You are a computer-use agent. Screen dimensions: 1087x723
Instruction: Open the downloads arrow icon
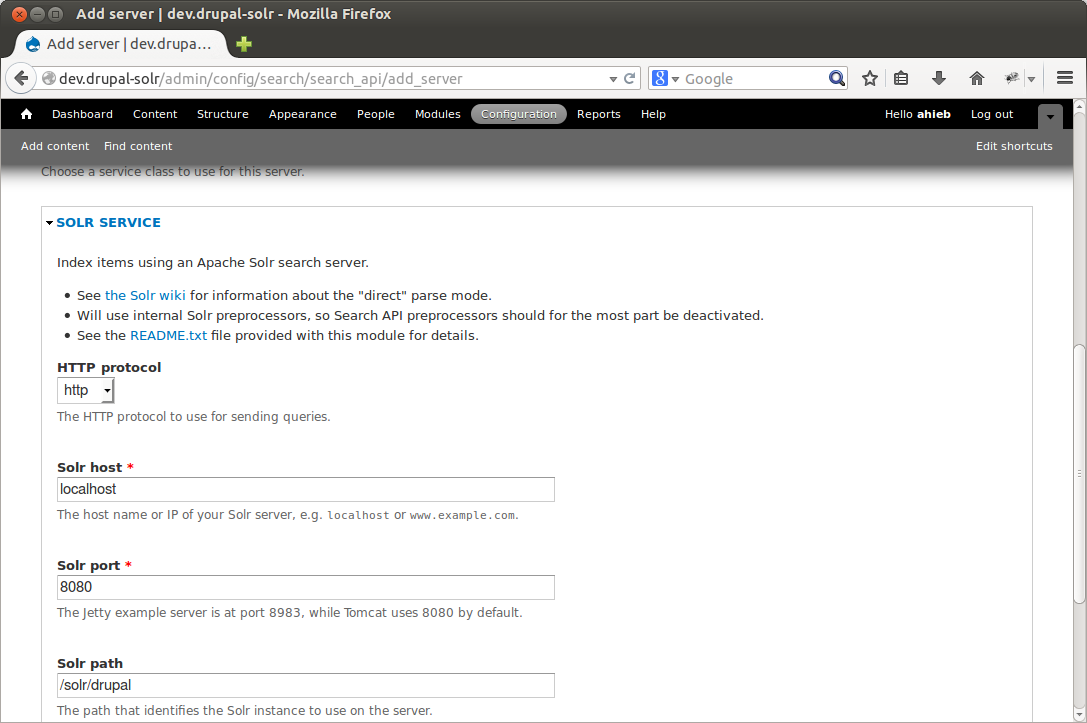pyautogui.click(x=939, y=78)
